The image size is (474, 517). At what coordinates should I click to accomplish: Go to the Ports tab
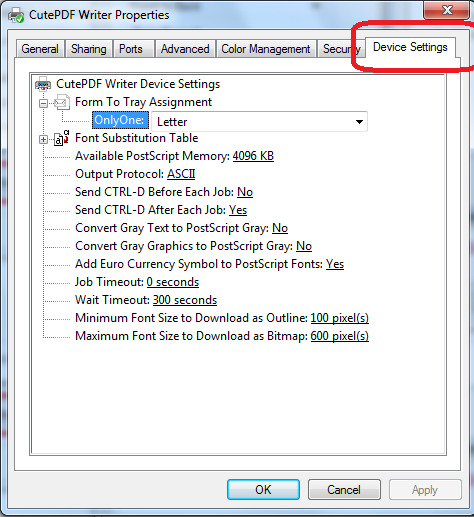[131, 49]
